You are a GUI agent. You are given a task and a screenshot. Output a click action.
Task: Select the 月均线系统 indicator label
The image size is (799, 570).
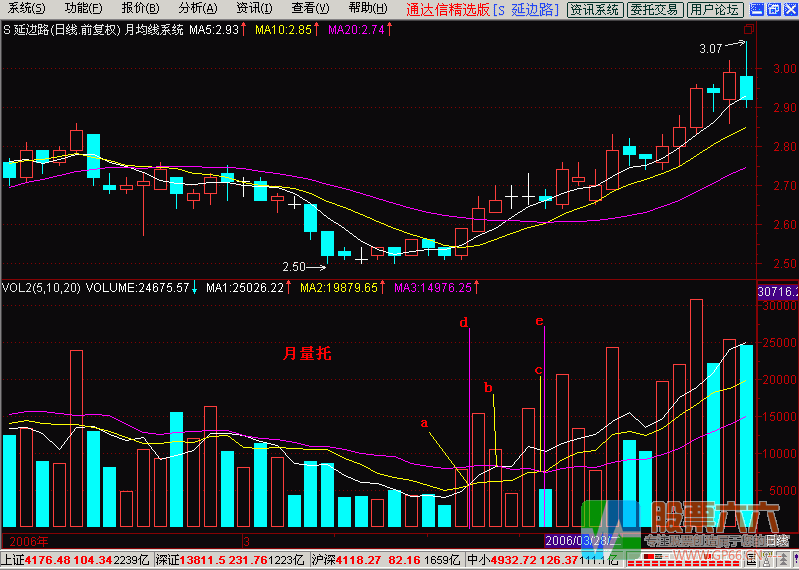(153, 30)
